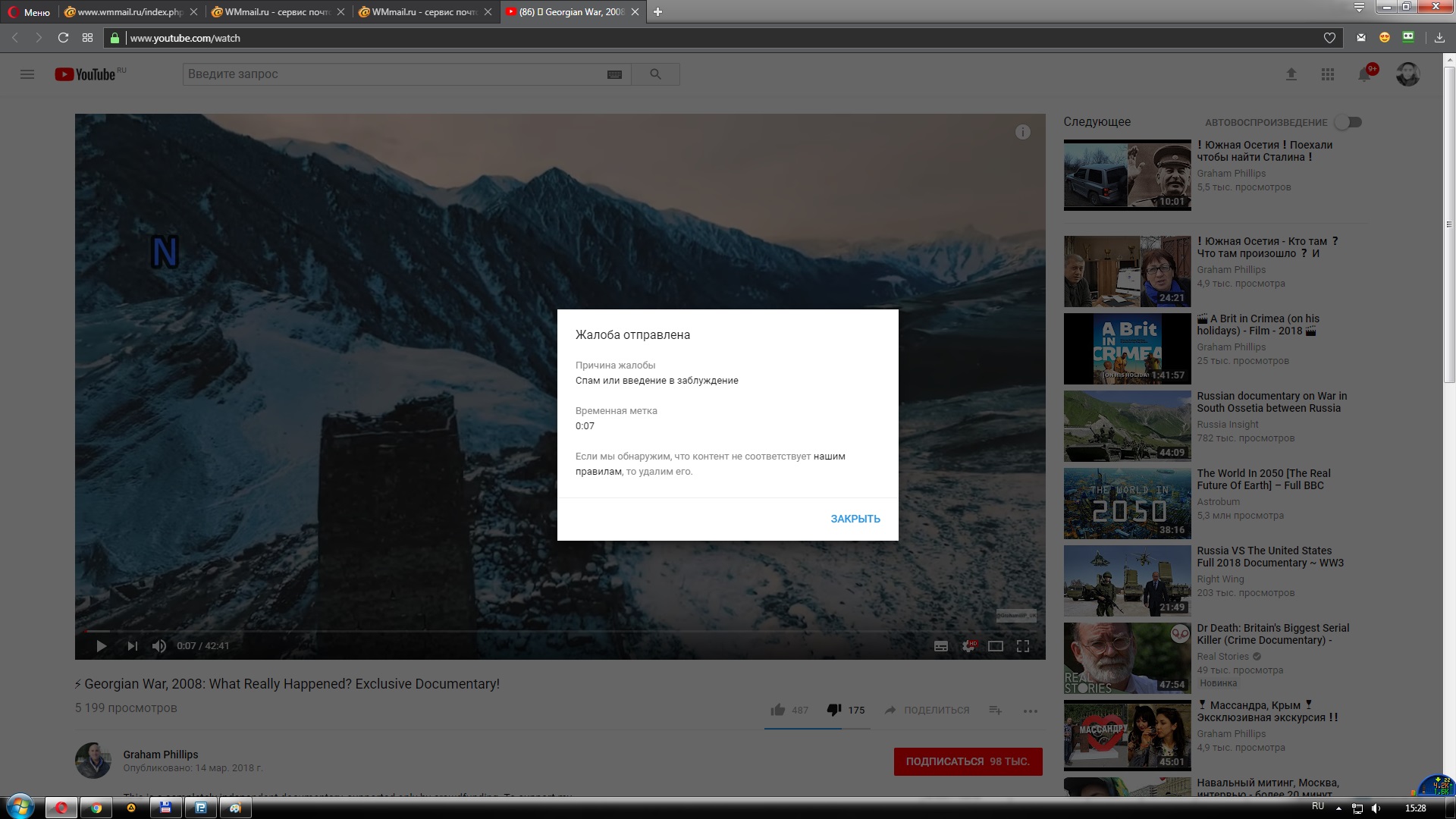The image size is (1456, 819).
Task: Open the on-screen keyboard icon in search box
Action: [x=614, y=74]
